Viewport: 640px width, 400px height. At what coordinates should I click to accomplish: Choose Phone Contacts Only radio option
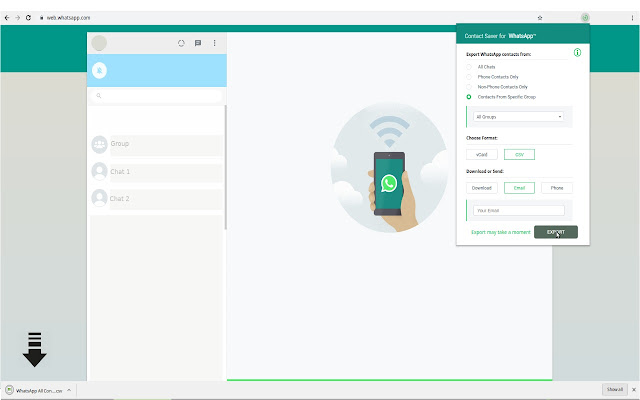tap(470, 76)
